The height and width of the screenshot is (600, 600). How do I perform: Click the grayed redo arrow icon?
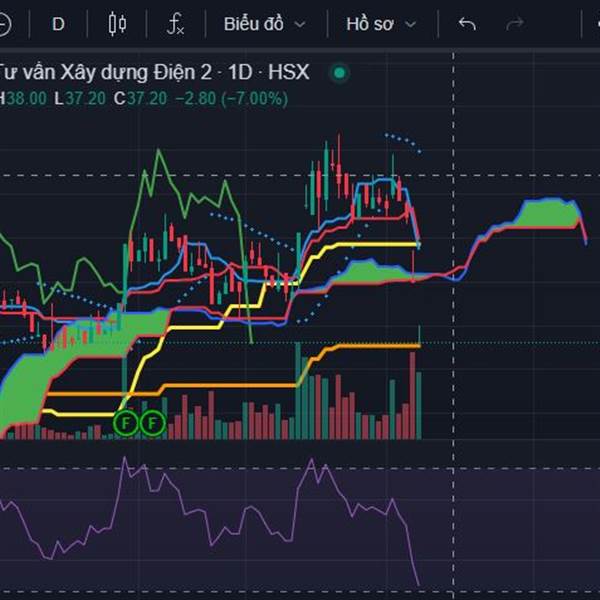tap(515, 24)
